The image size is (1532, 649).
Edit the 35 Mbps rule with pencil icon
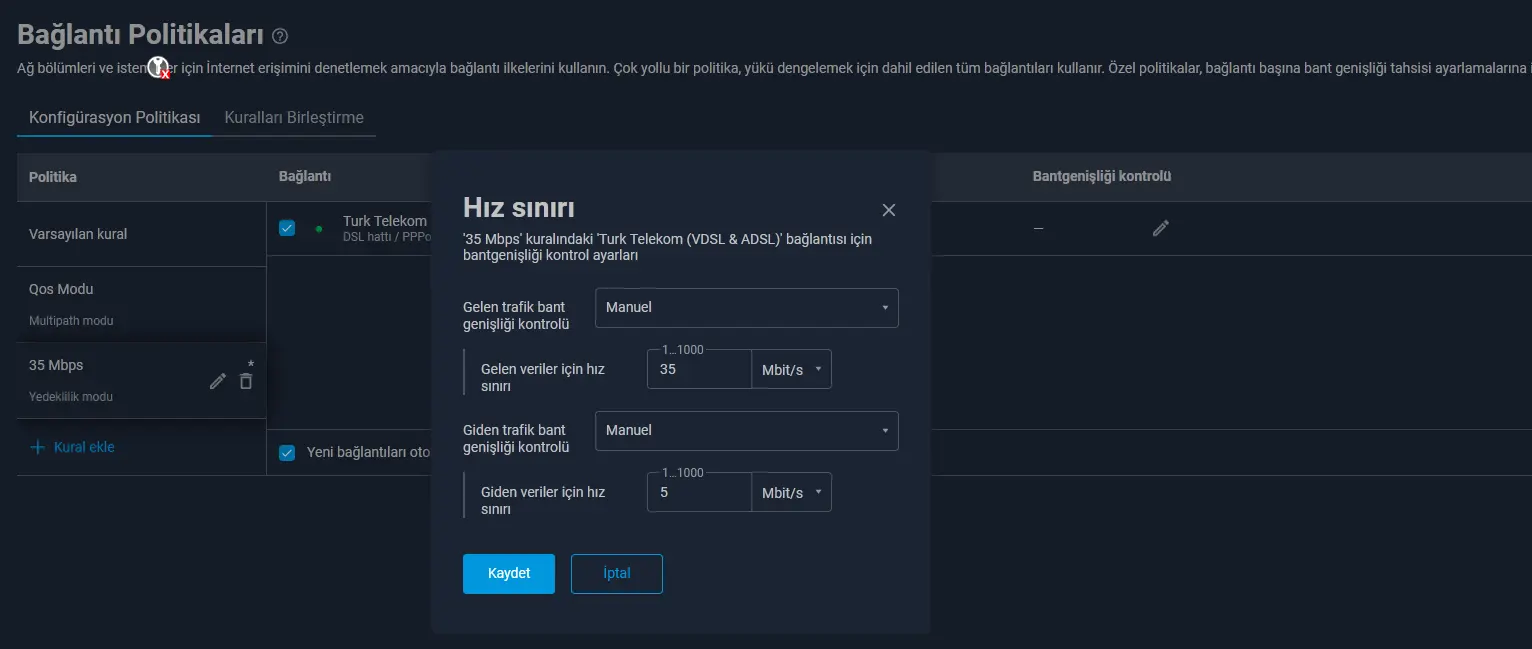point(217,381)
